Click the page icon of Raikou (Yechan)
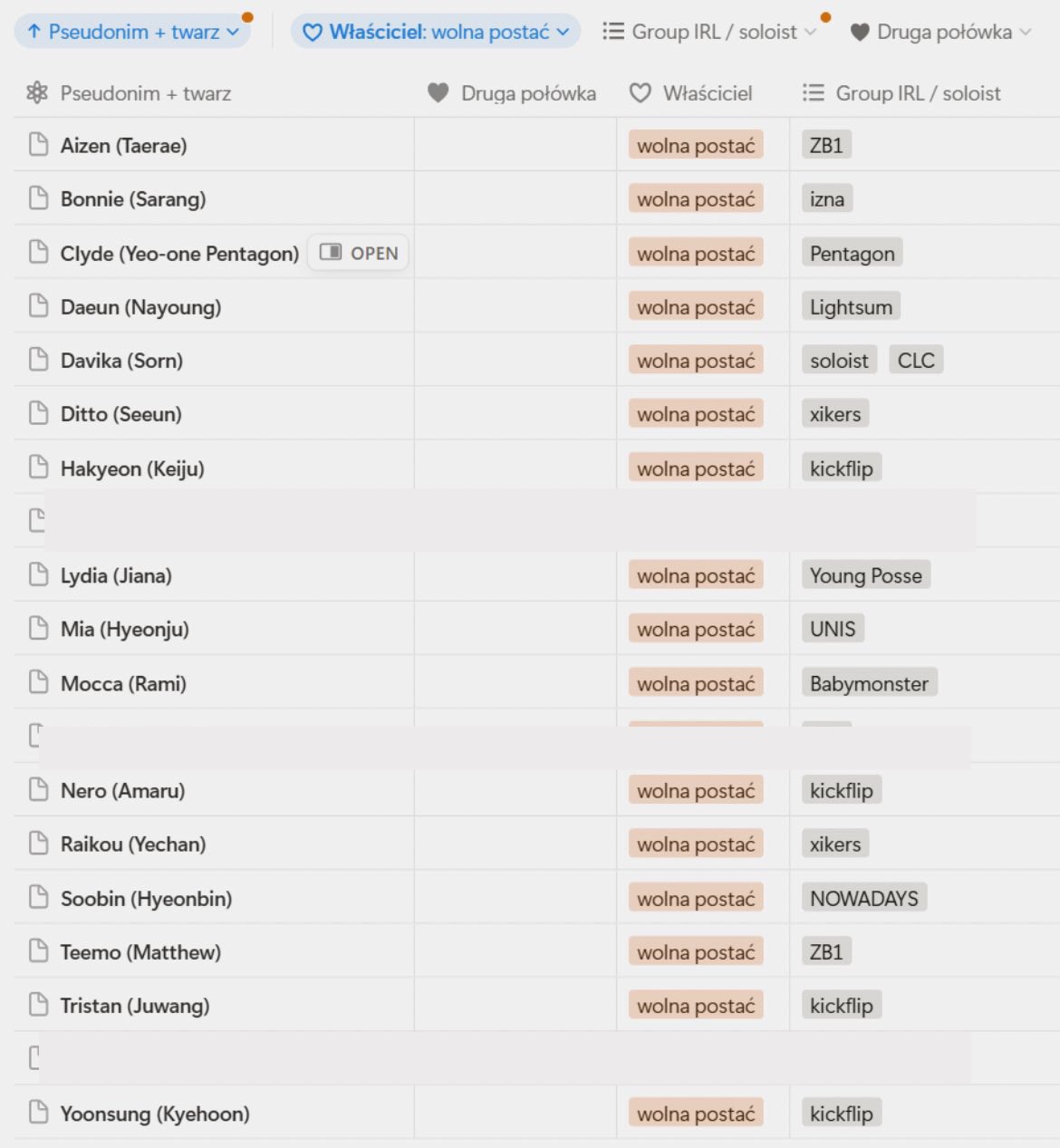1060x1148 pixels. (x=38, y=844)
